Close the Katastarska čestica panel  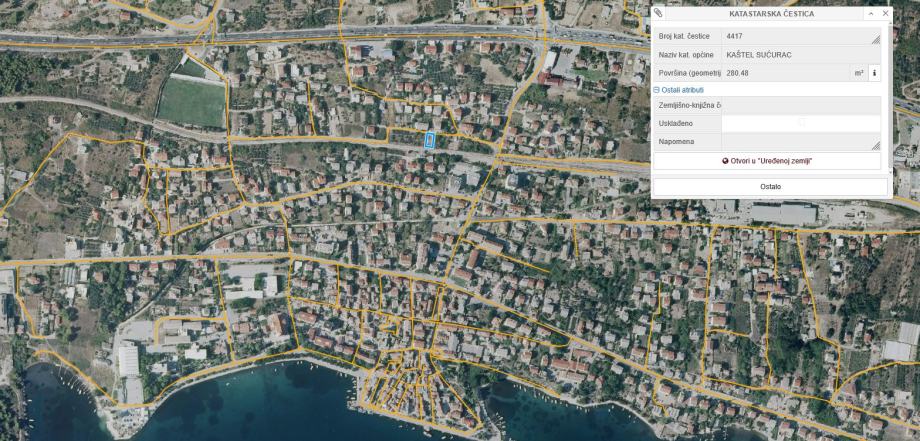(x=885, y=13)
